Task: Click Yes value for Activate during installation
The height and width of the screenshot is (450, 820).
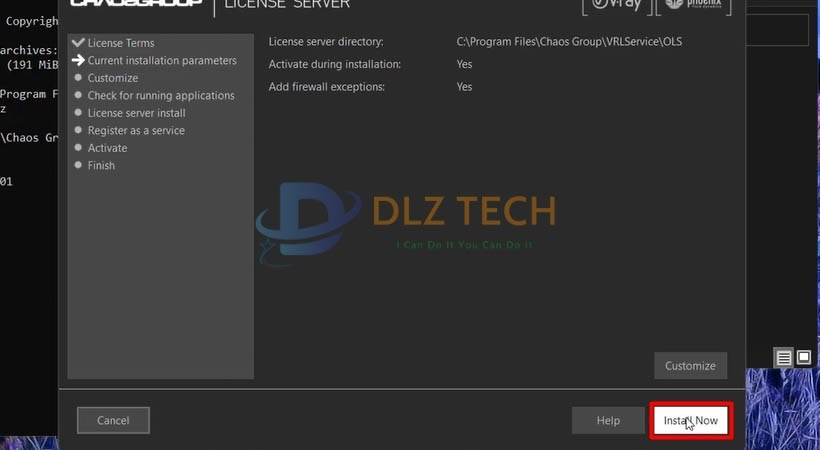Action: tap(464, 64)
